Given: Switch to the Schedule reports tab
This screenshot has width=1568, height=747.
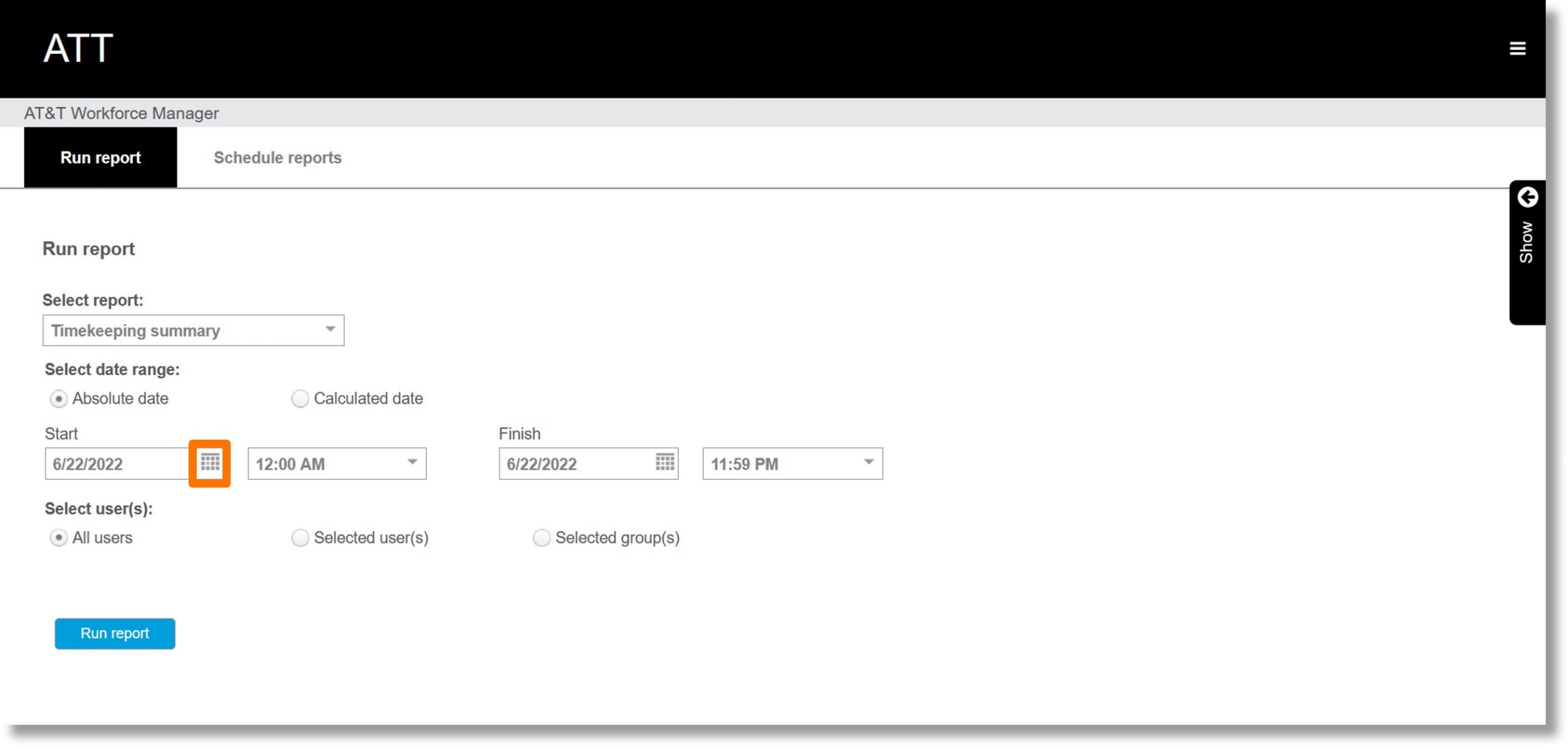Looking at the screenshot, I should pos(277,157).
